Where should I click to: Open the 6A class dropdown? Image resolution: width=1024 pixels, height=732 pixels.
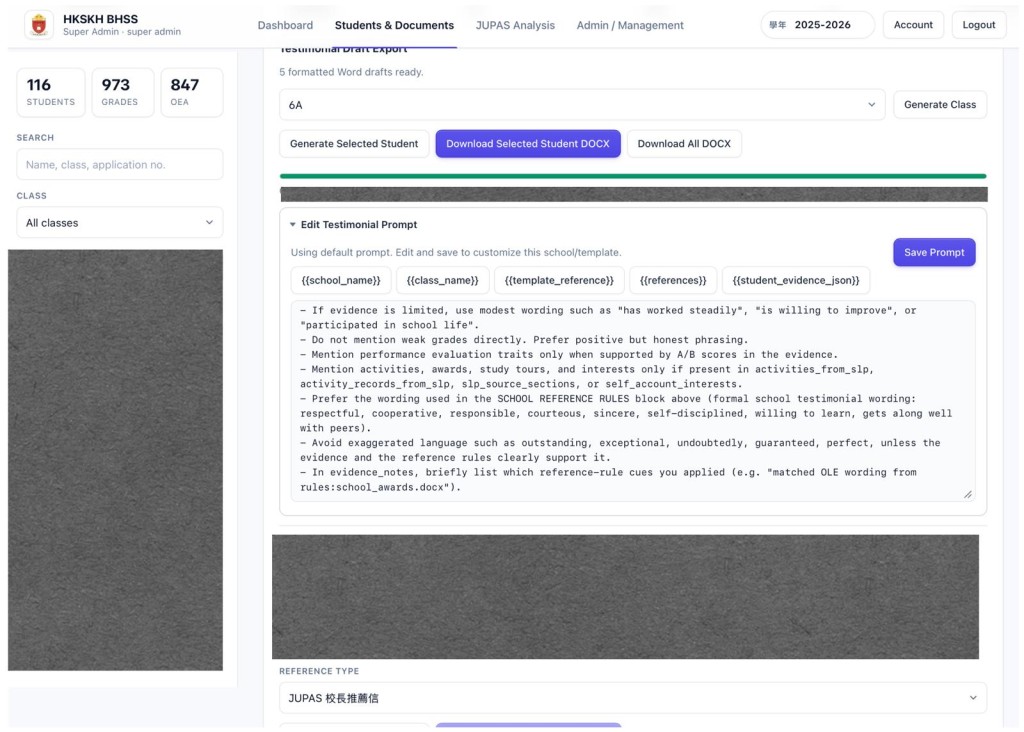point(582,104)
